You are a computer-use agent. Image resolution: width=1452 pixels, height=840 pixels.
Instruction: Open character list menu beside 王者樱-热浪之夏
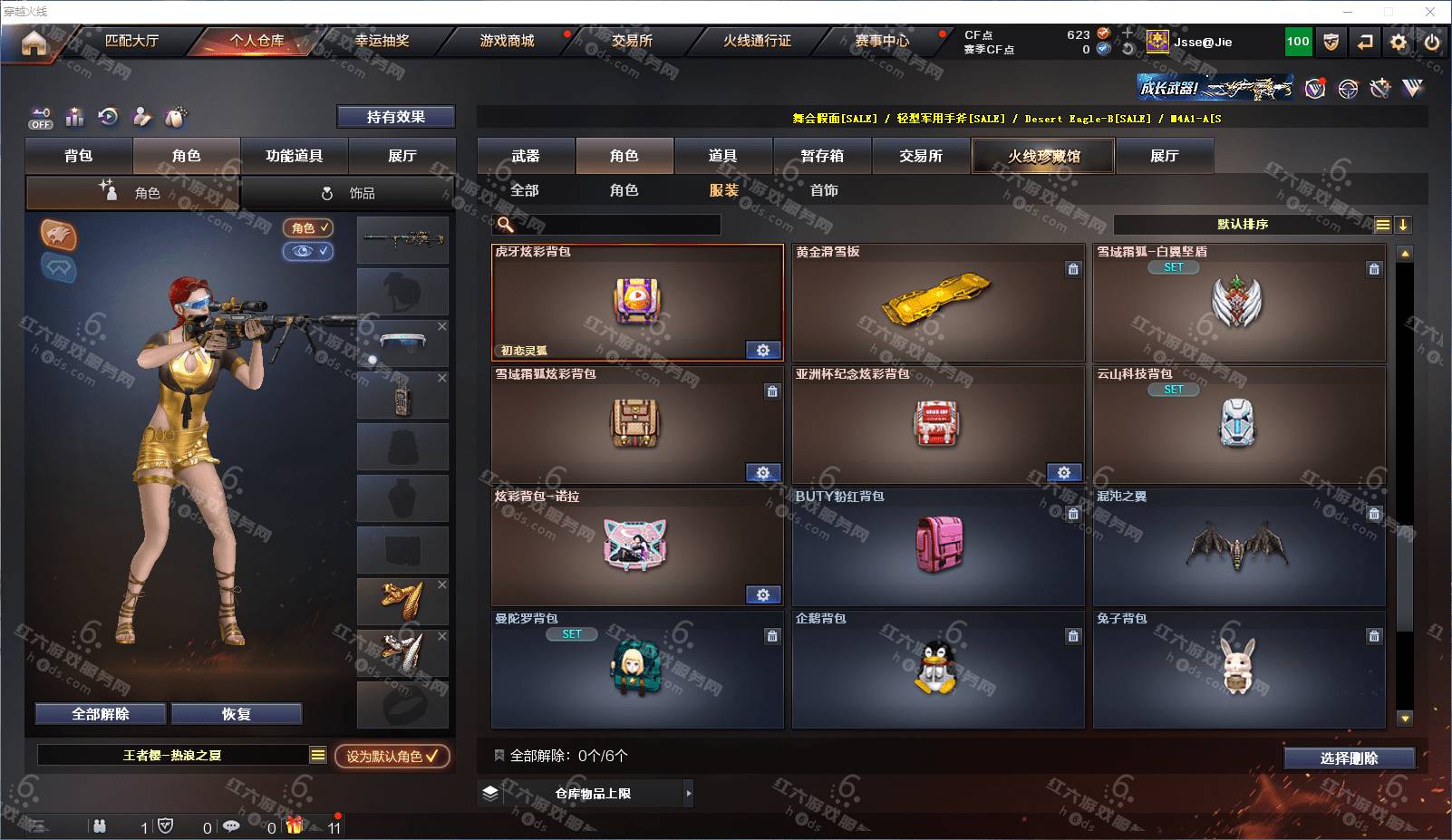318,755
